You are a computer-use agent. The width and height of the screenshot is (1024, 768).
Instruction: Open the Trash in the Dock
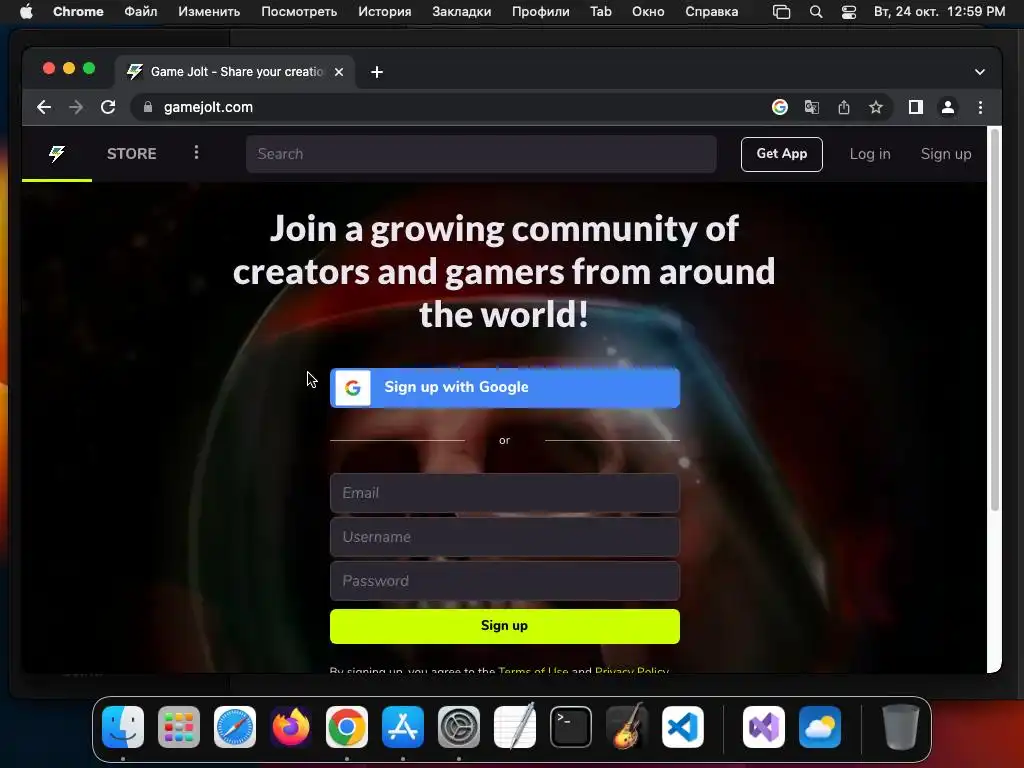pyautogui.click(x=901, y=727)
